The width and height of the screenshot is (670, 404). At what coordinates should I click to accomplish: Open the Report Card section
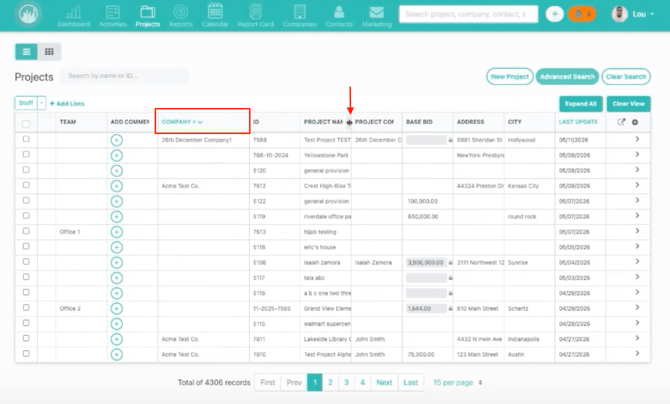click(x=256, y=16)
